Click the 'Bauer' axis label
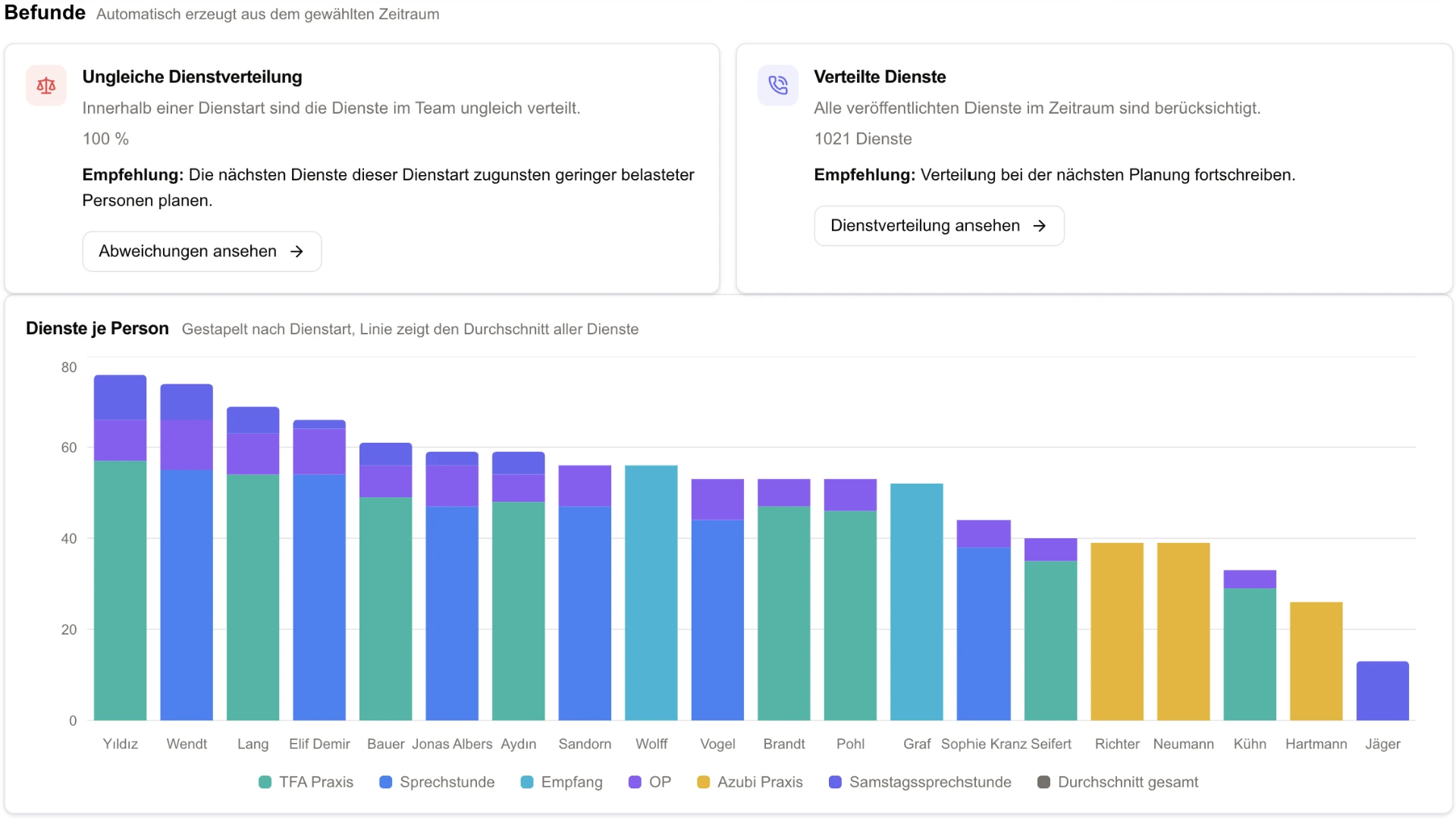 coord(386,744)
